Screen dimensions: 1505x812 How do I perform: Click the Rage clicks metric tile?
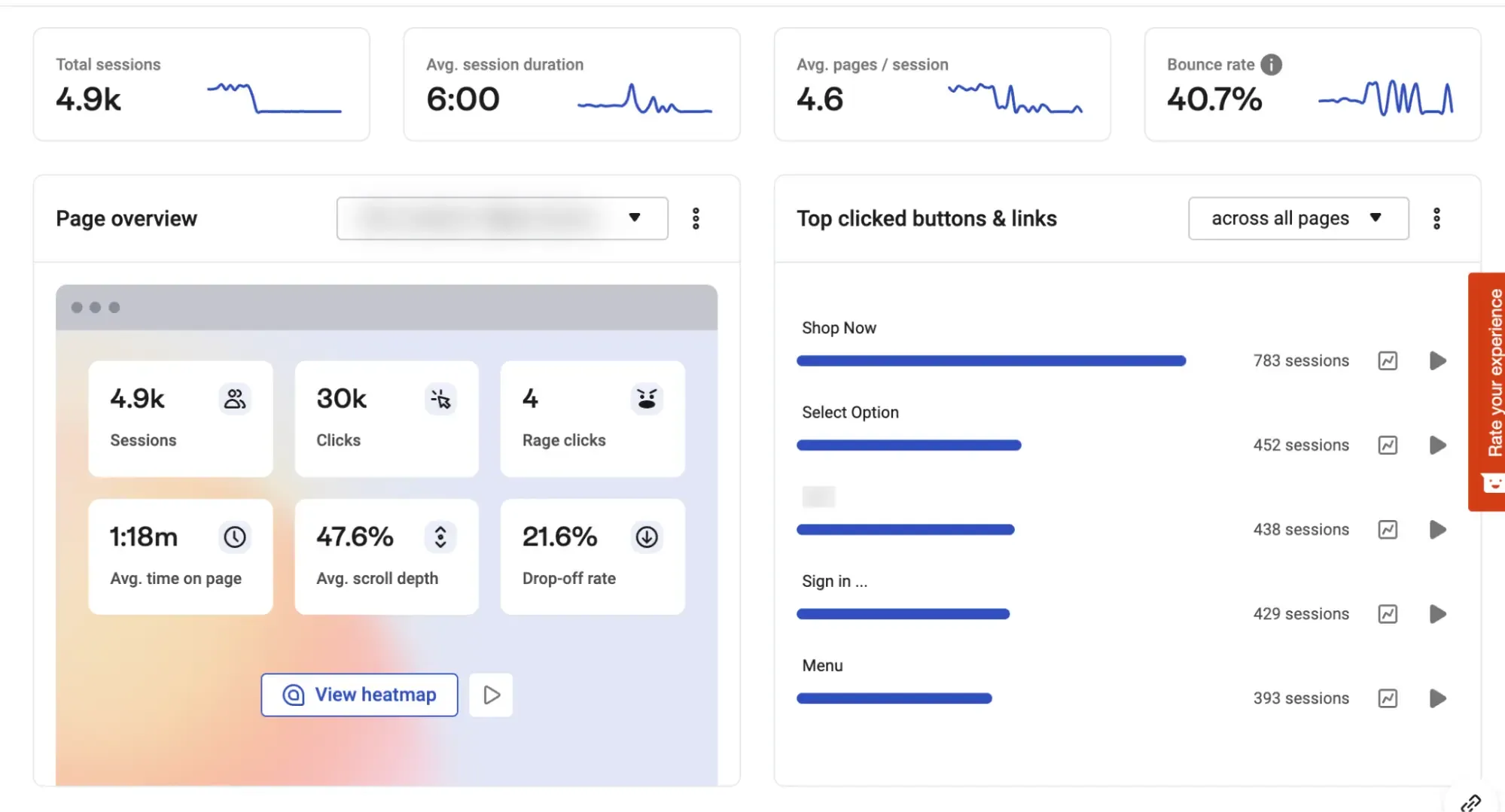tap(592, 418)
